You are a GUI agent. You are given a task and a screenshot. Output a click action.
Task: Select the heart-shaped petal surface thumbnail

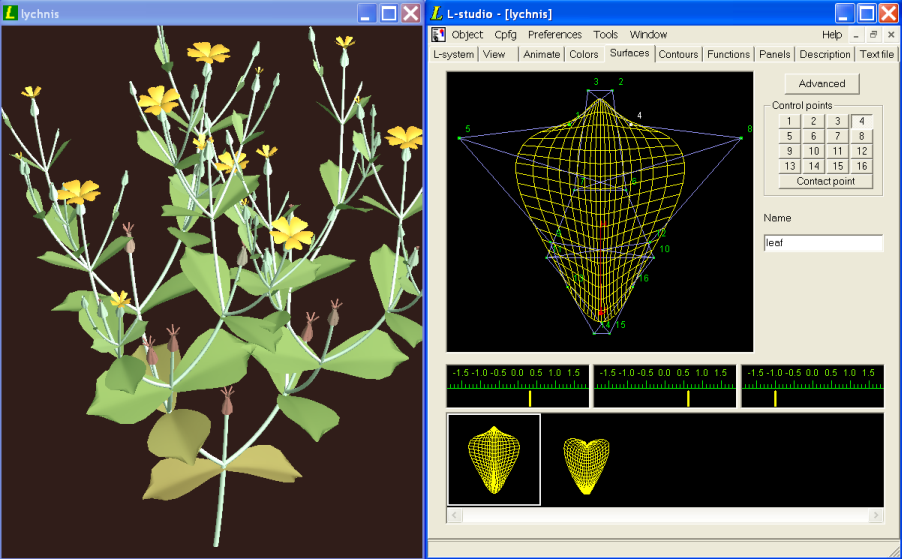click(x=586, y=466)
